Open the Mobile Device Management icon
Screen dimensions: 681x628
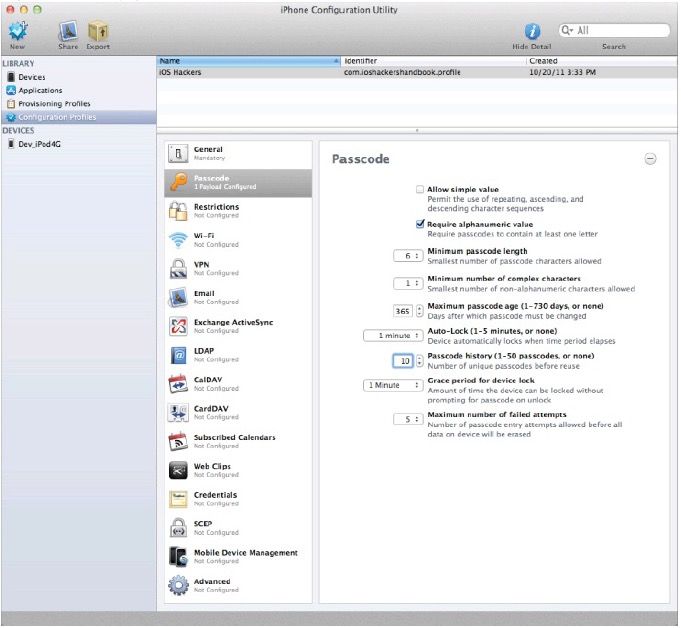178,557
